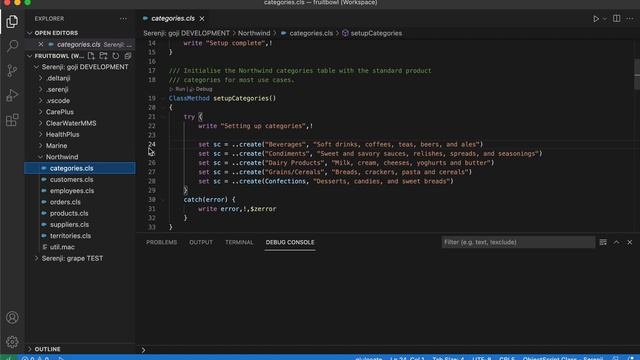Open Explorer more actions ellipsis
The image size is (640, 360).
[123, 19]
